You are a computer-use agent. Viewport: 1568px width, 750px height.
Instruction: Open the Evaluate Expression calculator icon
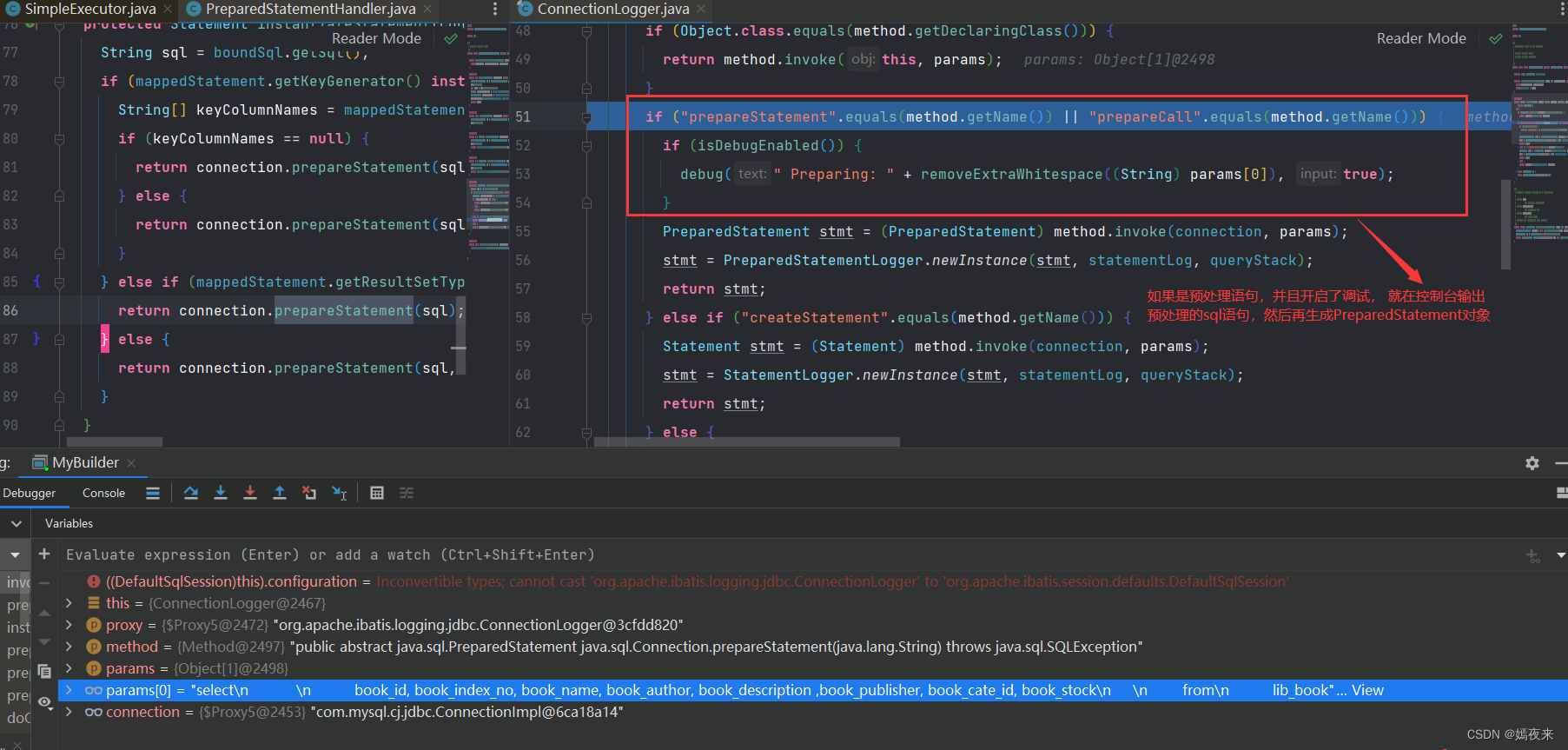[x=377, y=493]
